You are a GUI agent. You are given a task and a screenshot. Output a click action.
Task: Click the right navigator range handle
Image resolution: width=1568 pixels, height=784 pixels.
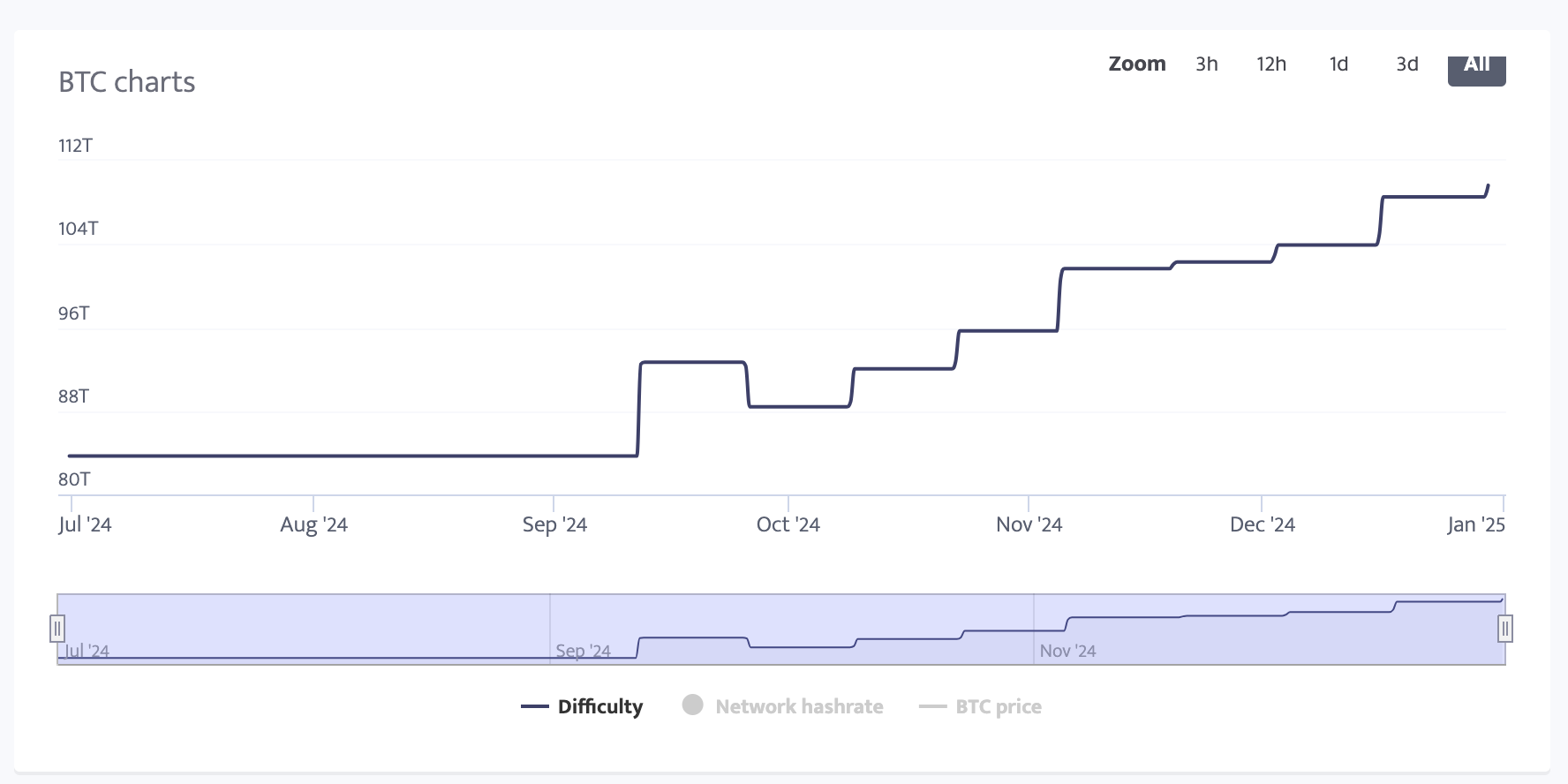click(1505, 629)
